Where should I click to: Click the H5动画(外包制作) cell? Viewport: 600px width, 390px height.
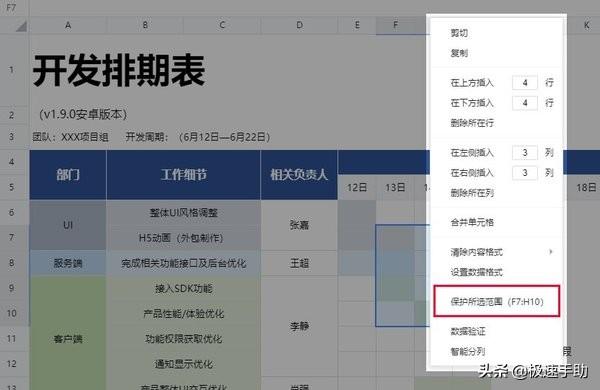pos(184,238)
